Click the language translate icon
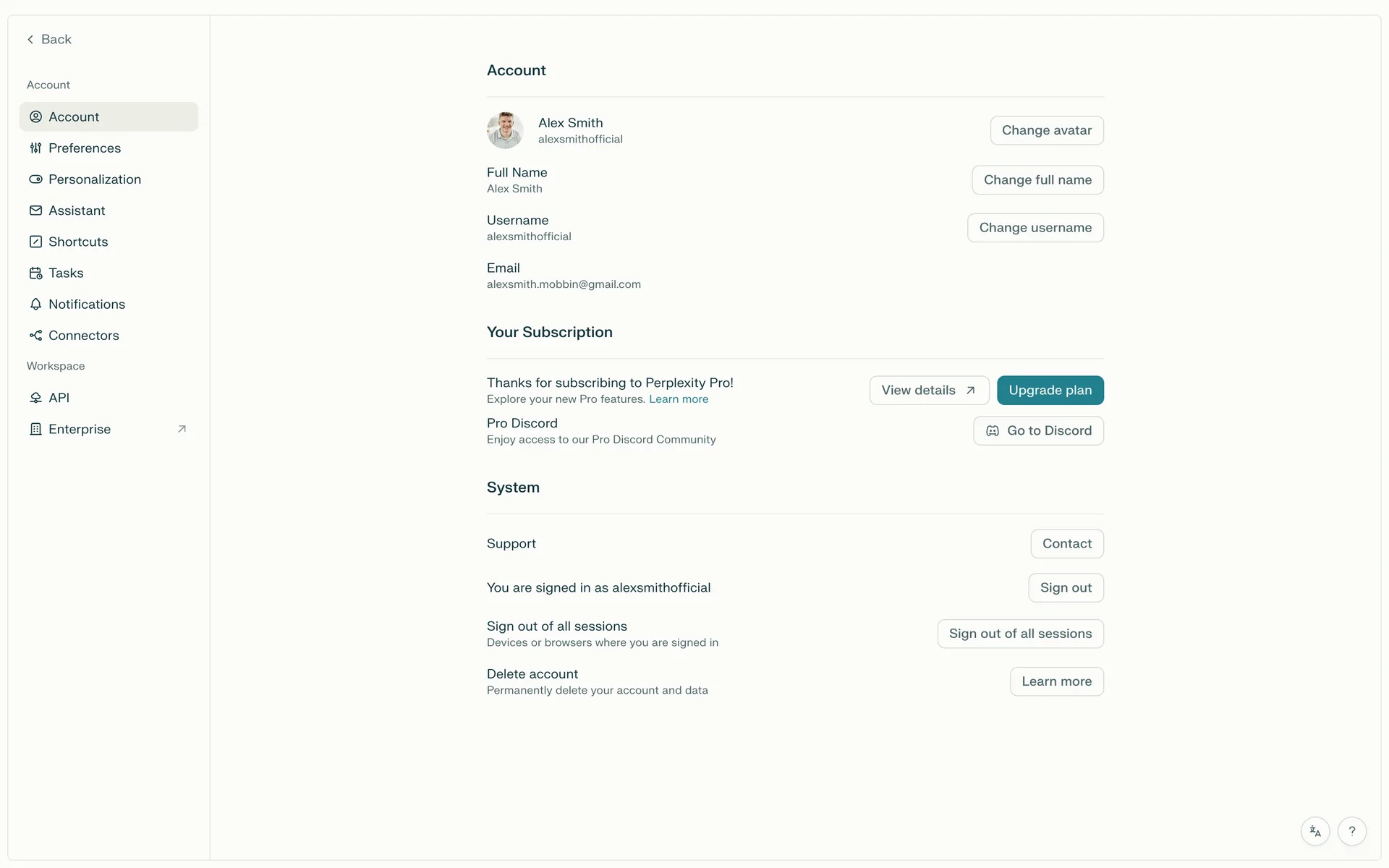The height and width of the screenshot is (868, 1389). click(1315, 832)
